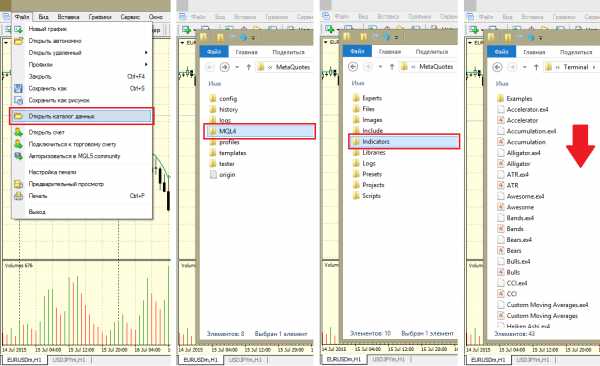Click 'Сохранить как рисунок' image icon
The width and height of the screenshot is (600, 366).
point(18,100)
